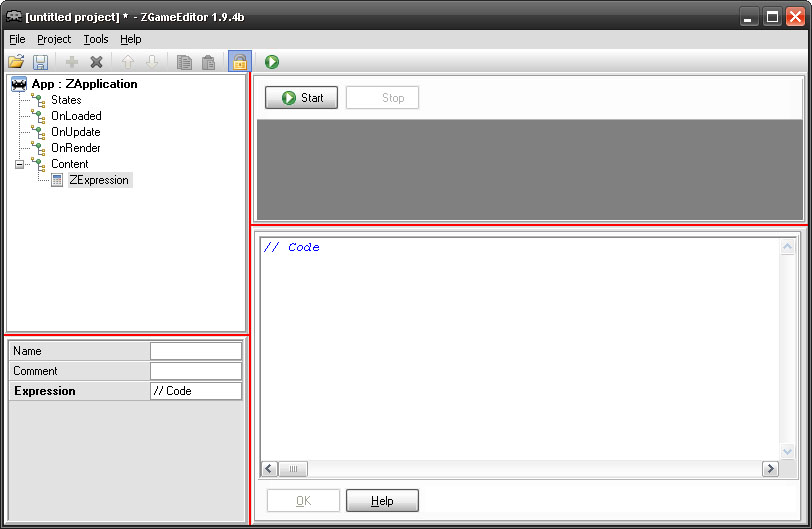Screen dimensions: 812x529
Task: Click the Name property label
Action: coord(27,351)
